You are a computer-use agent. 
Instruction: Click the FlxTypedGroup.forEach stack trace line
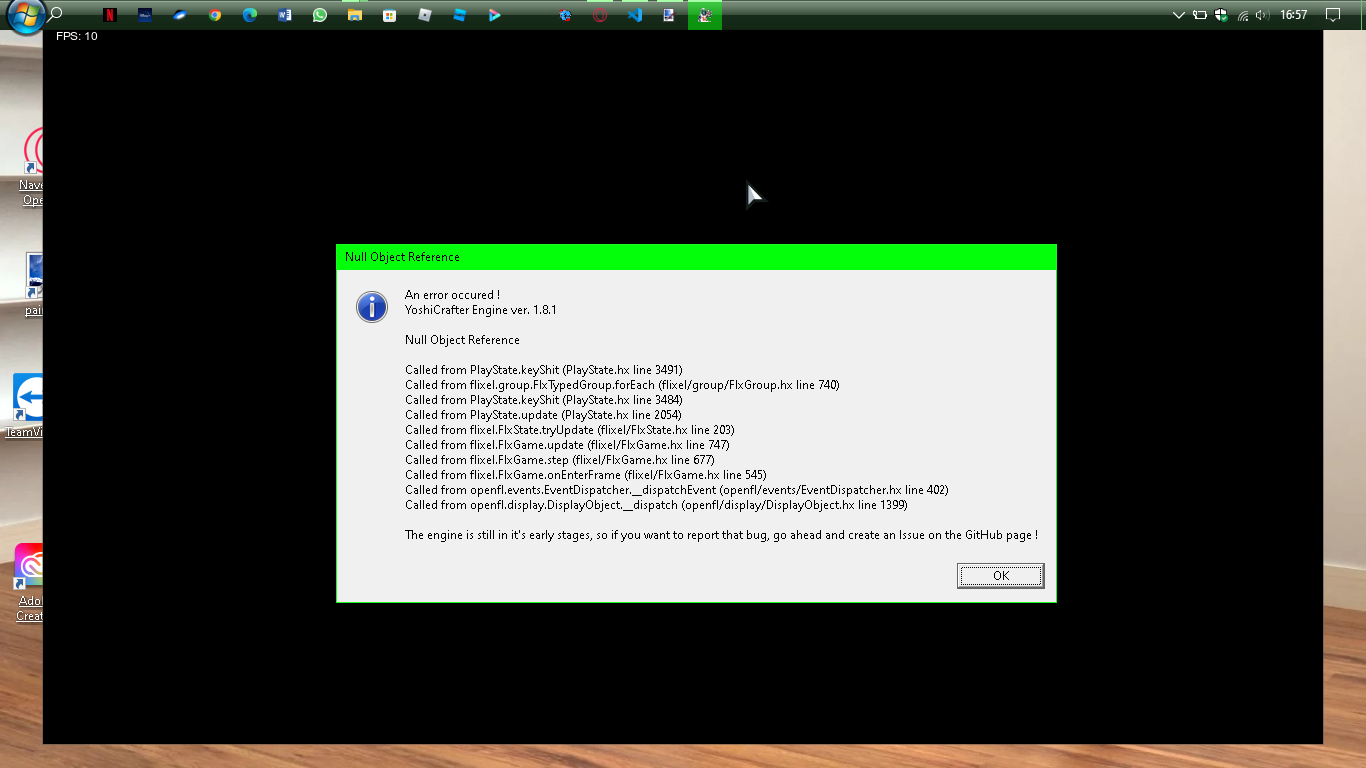pos(622,385)
